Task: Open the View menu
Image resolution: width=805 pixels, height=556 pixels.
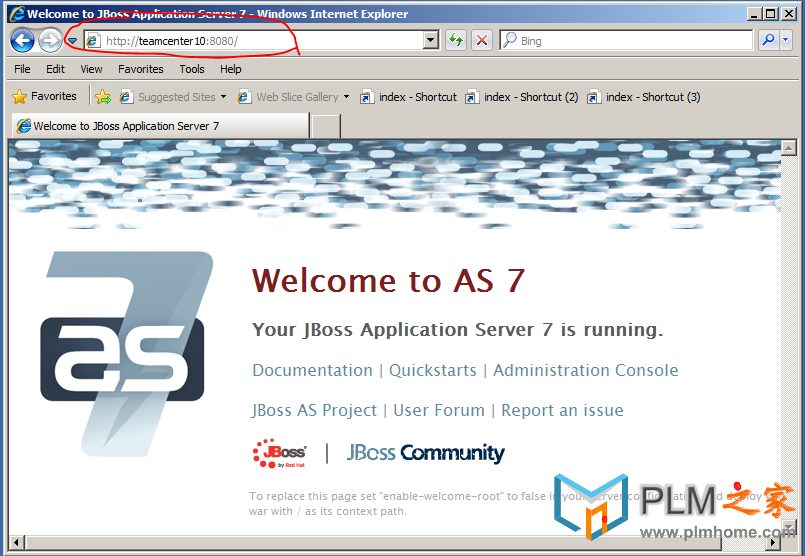Action: tap(91, 69)
